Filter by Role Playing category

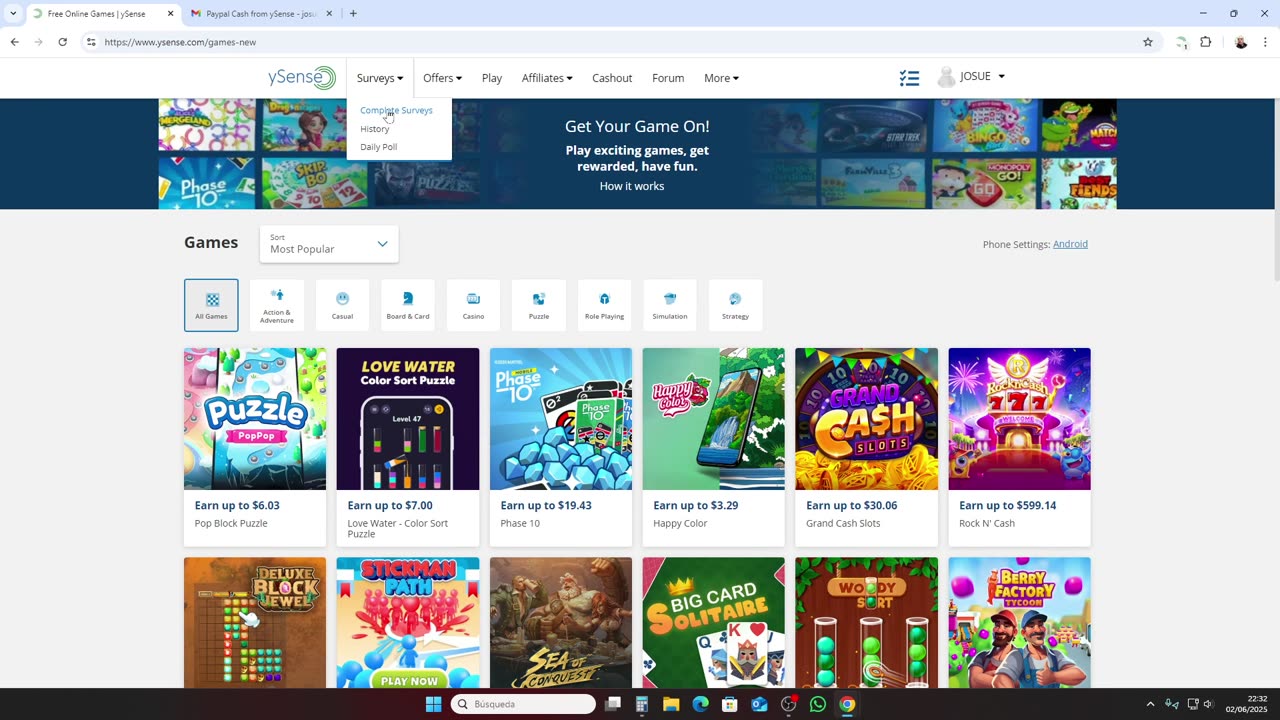click(604, 305)
